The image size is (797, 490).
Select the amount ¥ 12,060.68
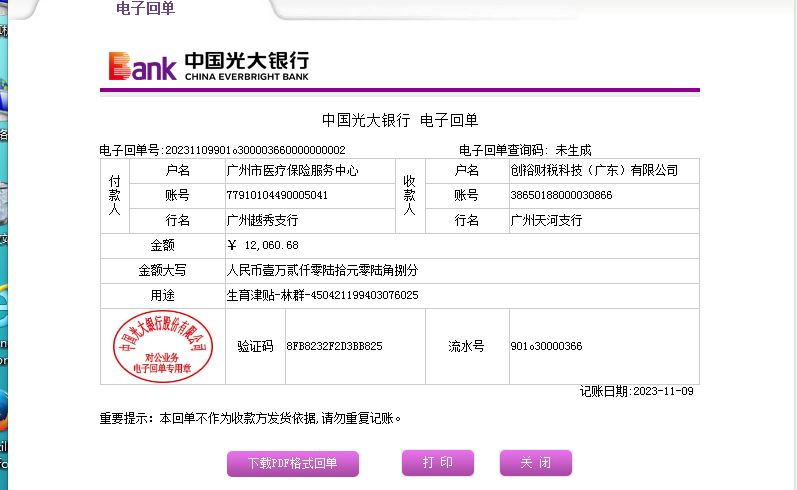(263, 246)
